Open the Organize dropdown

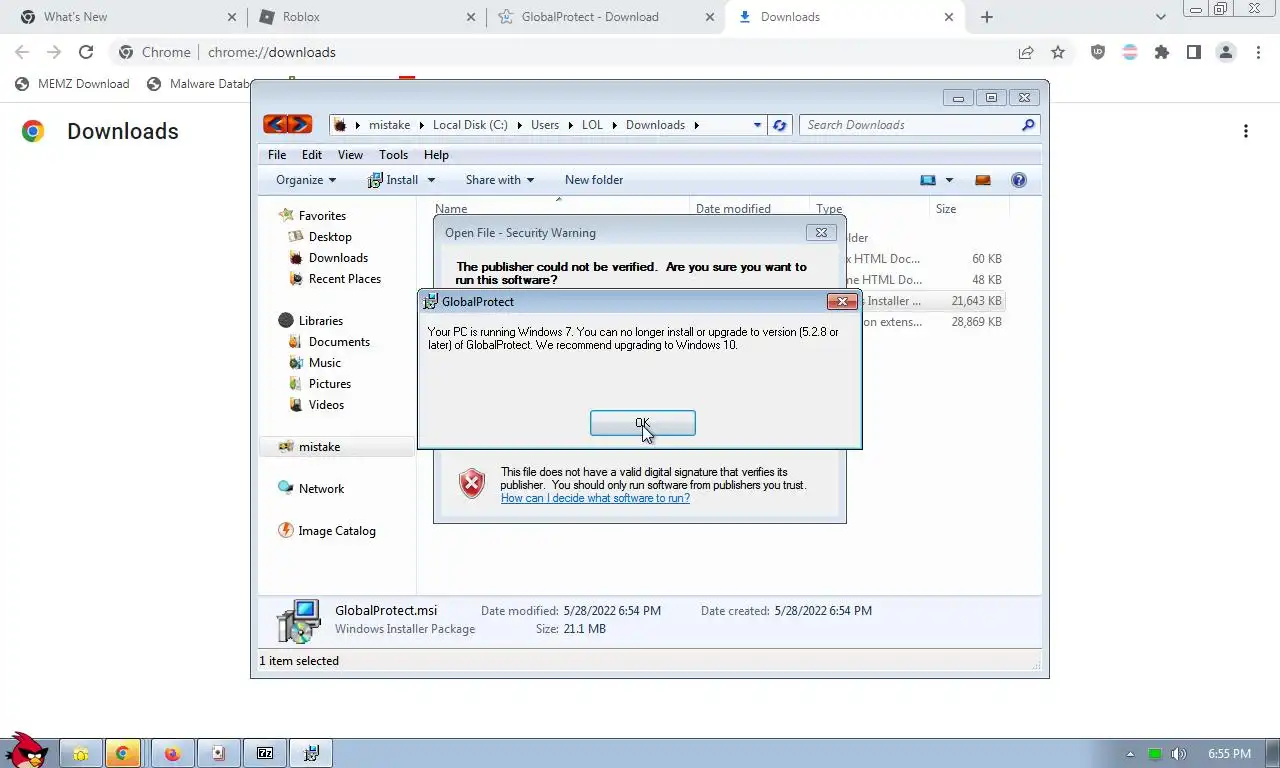point(306,180)
